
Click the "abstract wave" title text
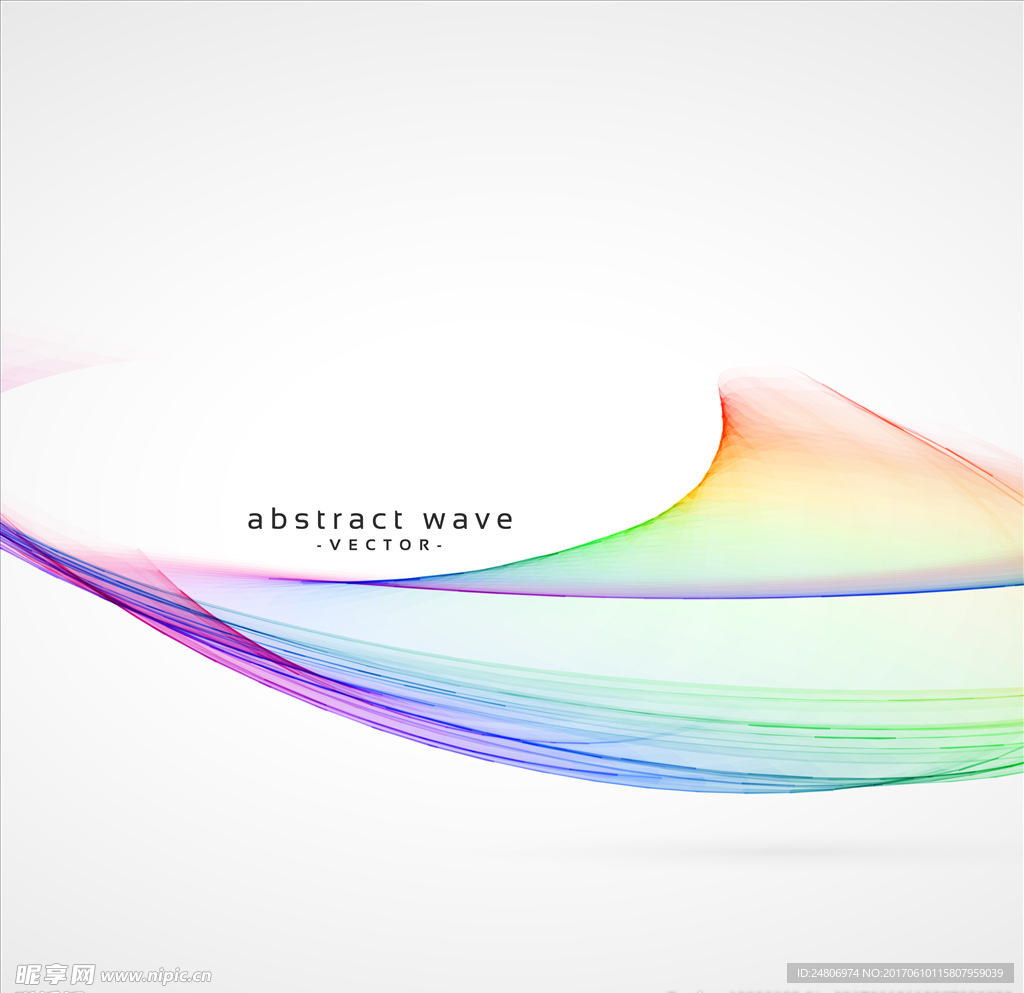tap(380, 520)
